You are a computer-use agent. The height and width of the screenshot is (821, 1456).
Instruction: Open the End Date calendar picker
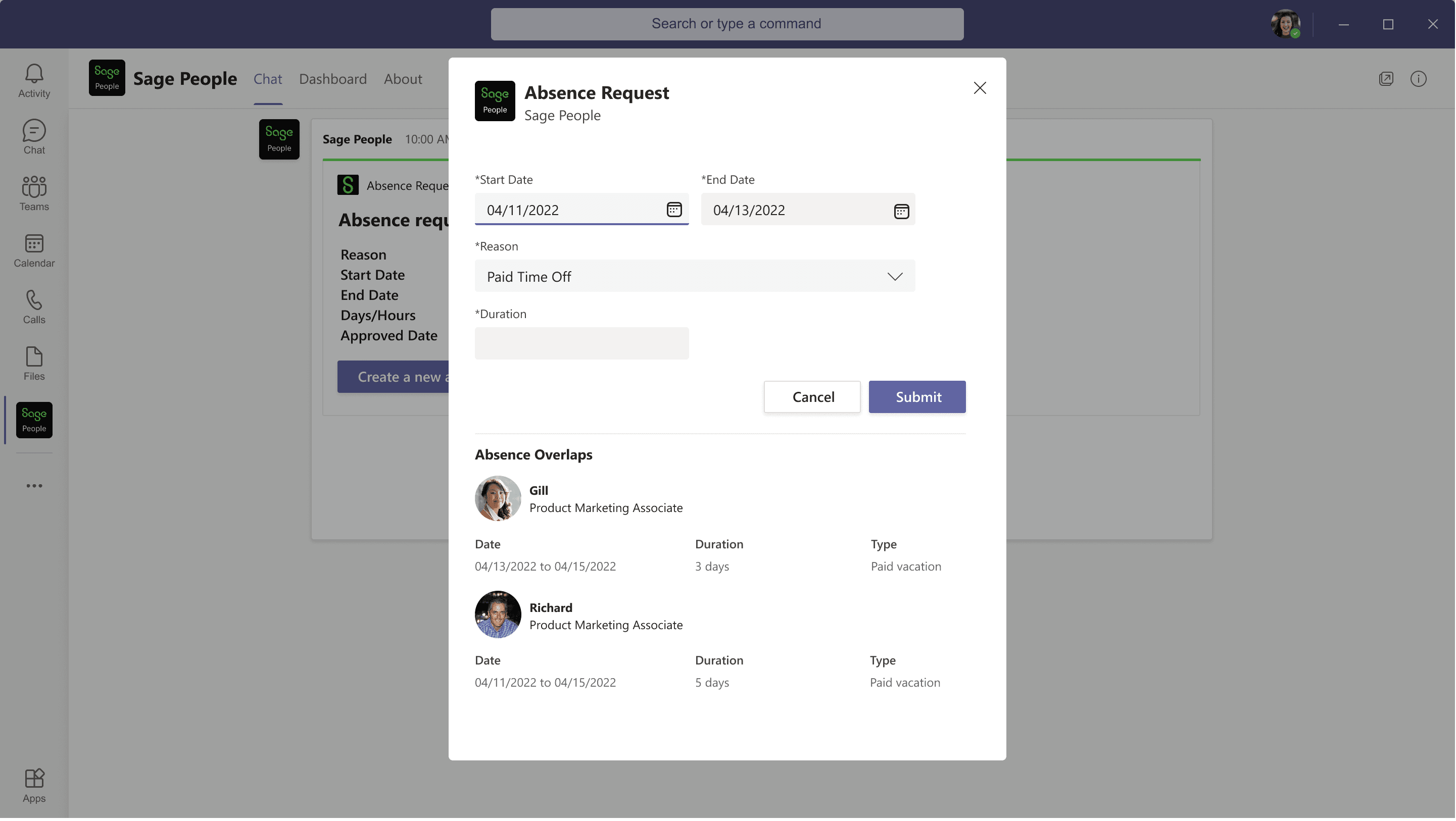[901, 212]
